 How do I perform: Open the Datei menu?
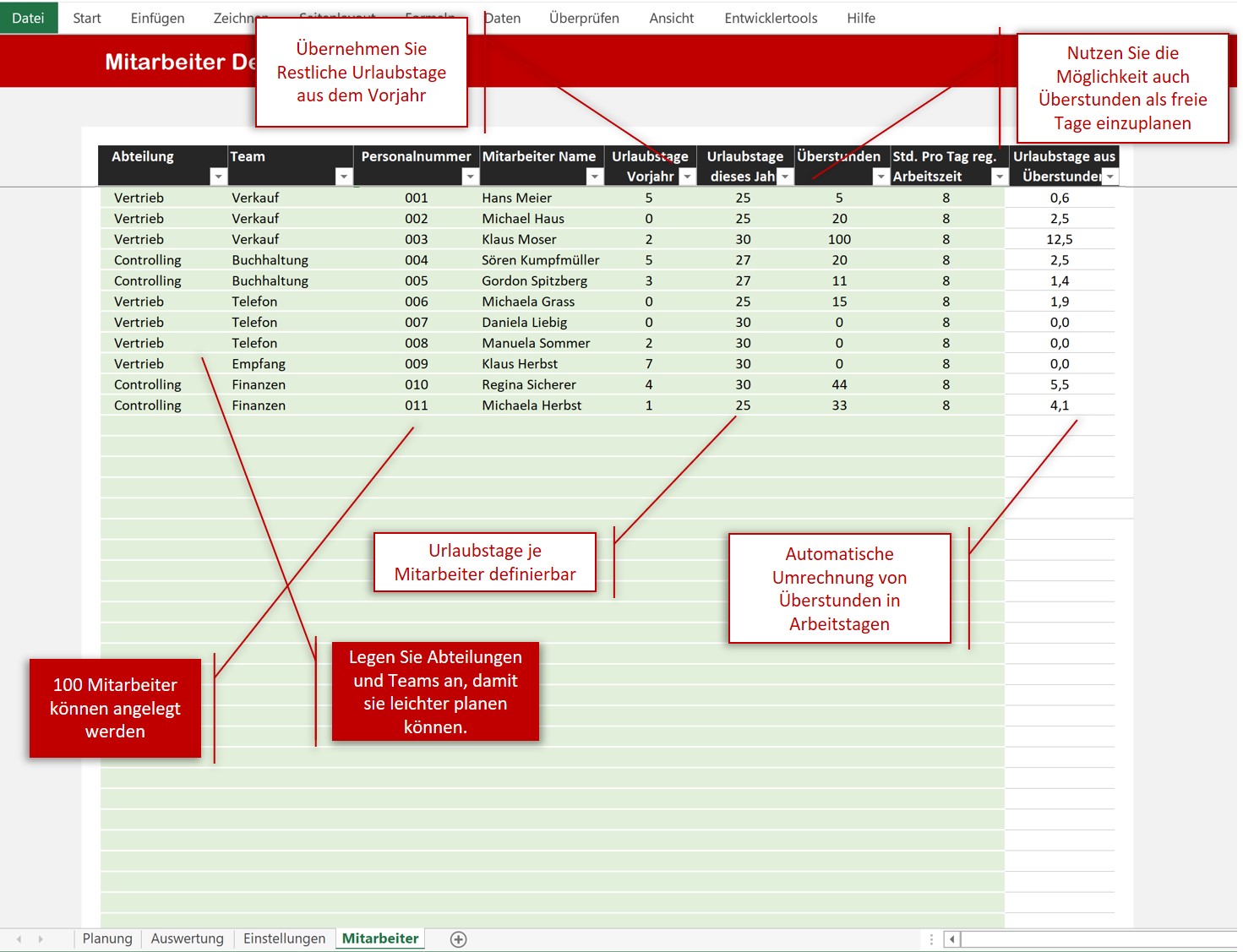pyautogui.click(x=28, y=18)
